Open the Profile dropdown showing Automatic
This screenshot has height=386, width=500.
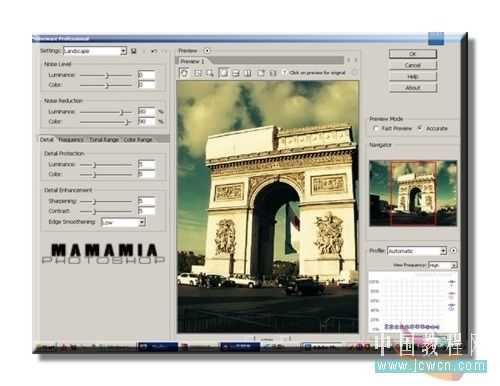point(417,251)
